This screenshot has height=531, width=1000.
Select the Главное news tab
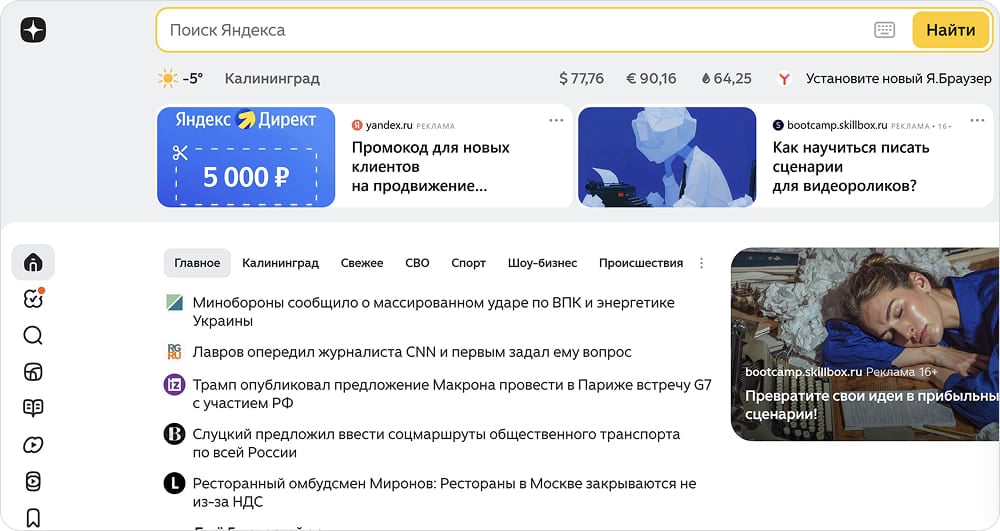[197, 263]
